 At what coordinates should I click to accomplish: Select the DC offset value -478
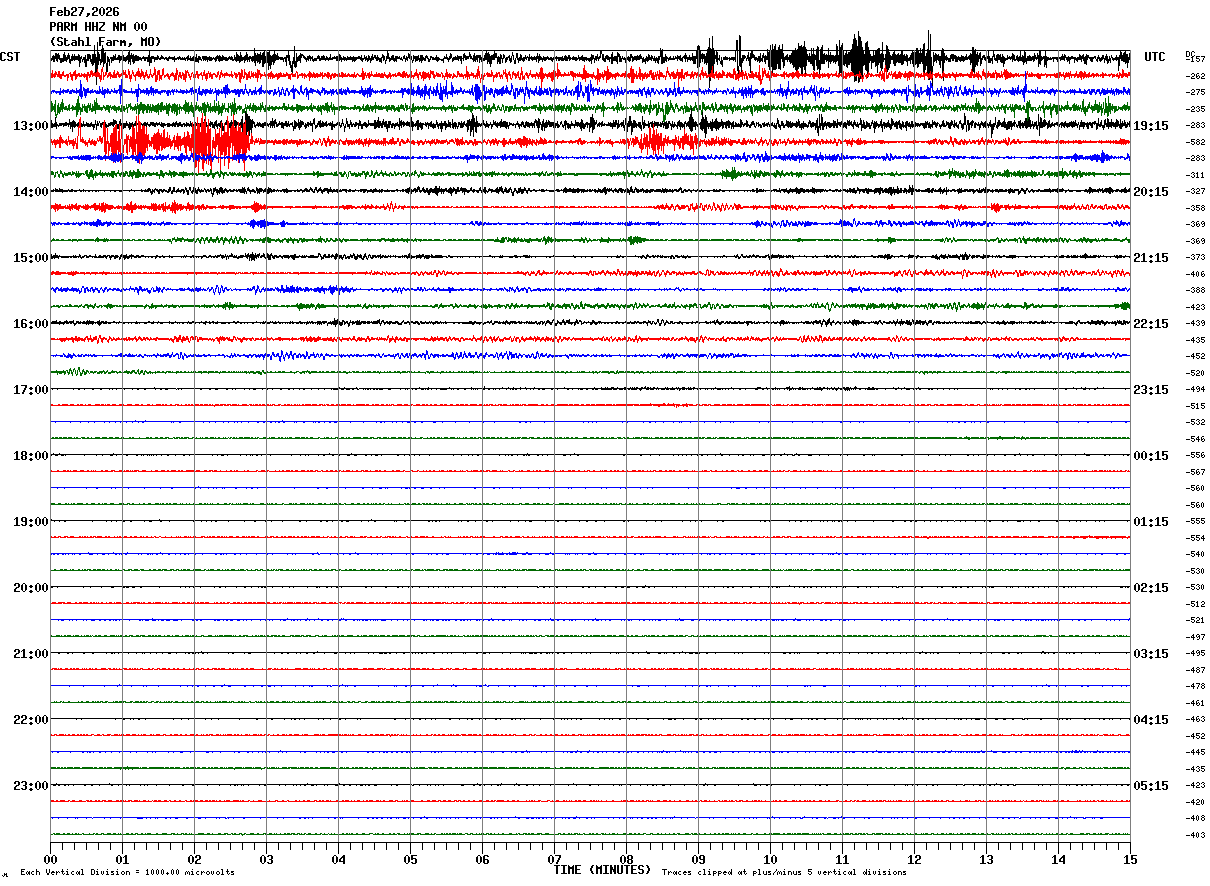(1195, 687)
